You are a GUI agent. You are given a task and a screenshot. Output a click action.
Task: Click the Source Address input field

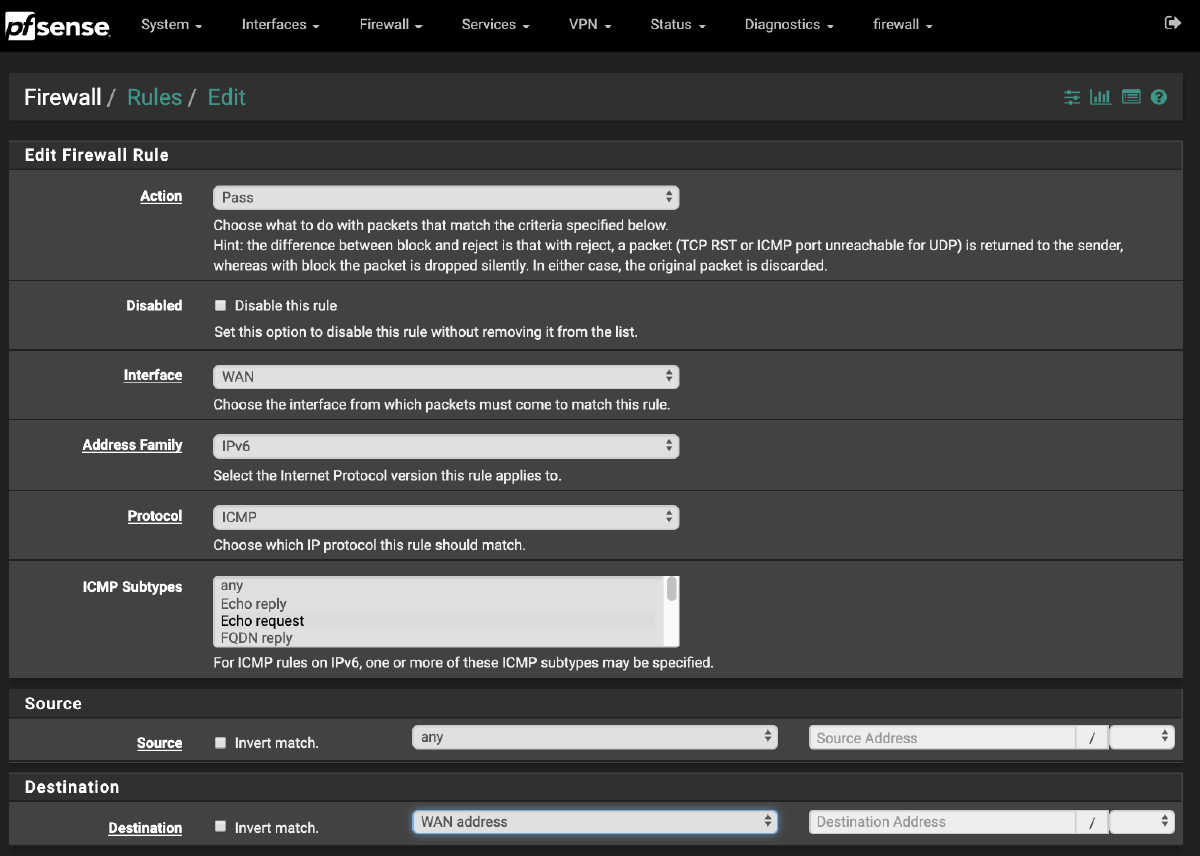coord(940,737)
